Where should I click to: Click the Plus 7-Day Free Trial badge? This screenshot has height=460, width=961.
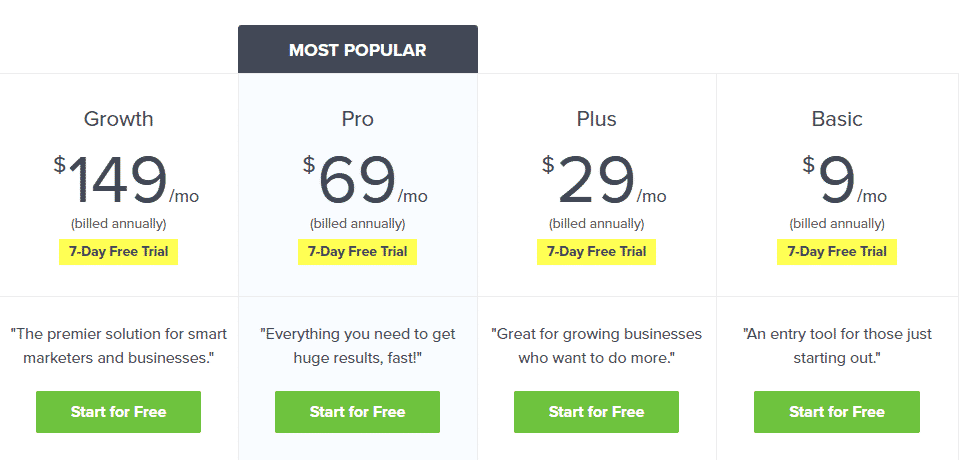click(x=596, y=251)
